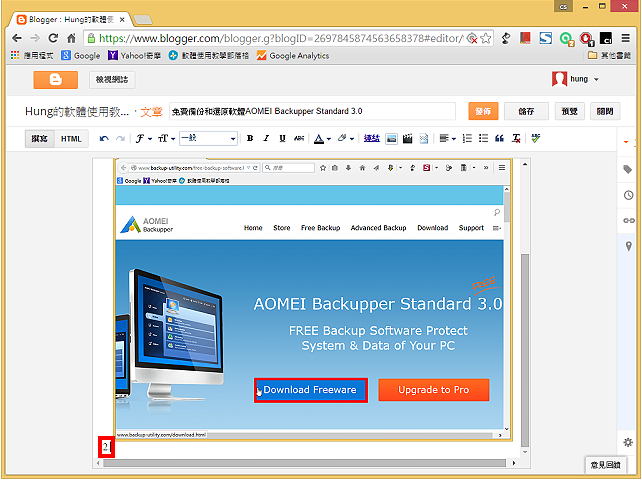Remove formatting from selection

pos(516,138)
